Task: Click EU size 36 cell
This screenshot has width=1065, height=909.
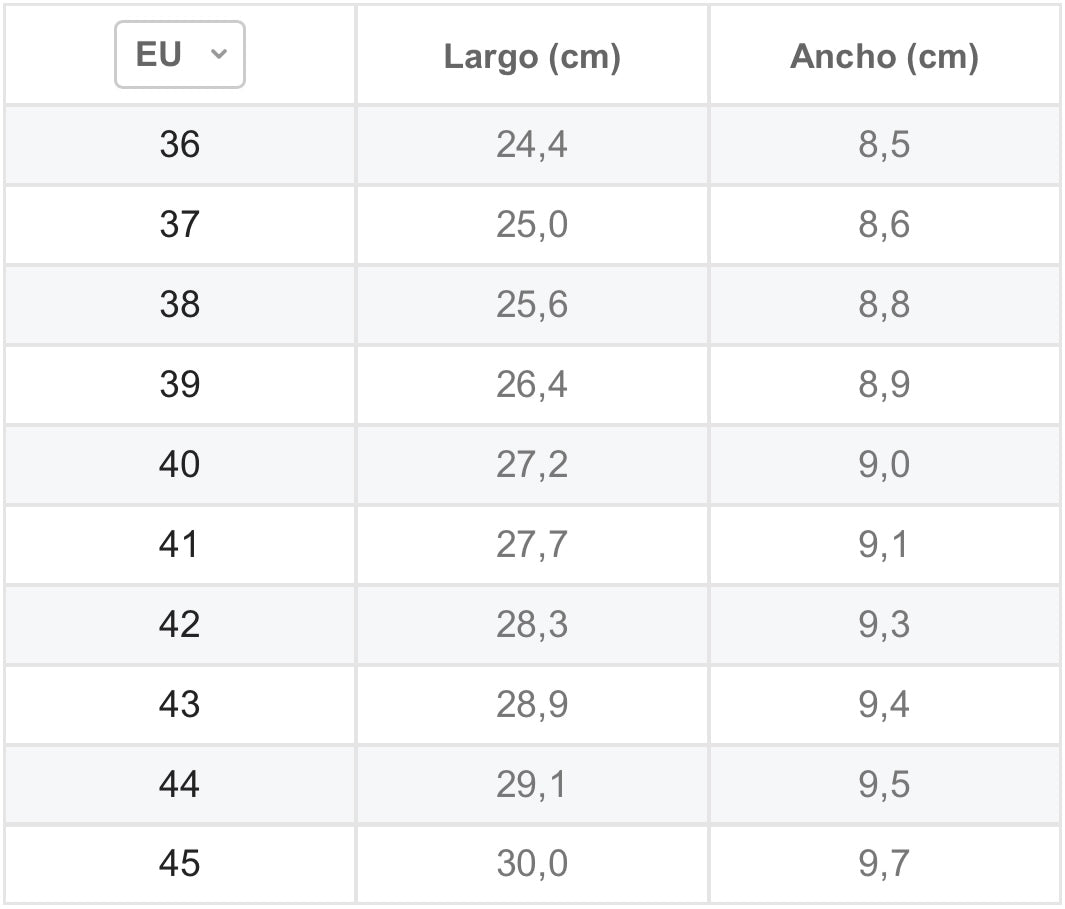Action: pos(180,145)
